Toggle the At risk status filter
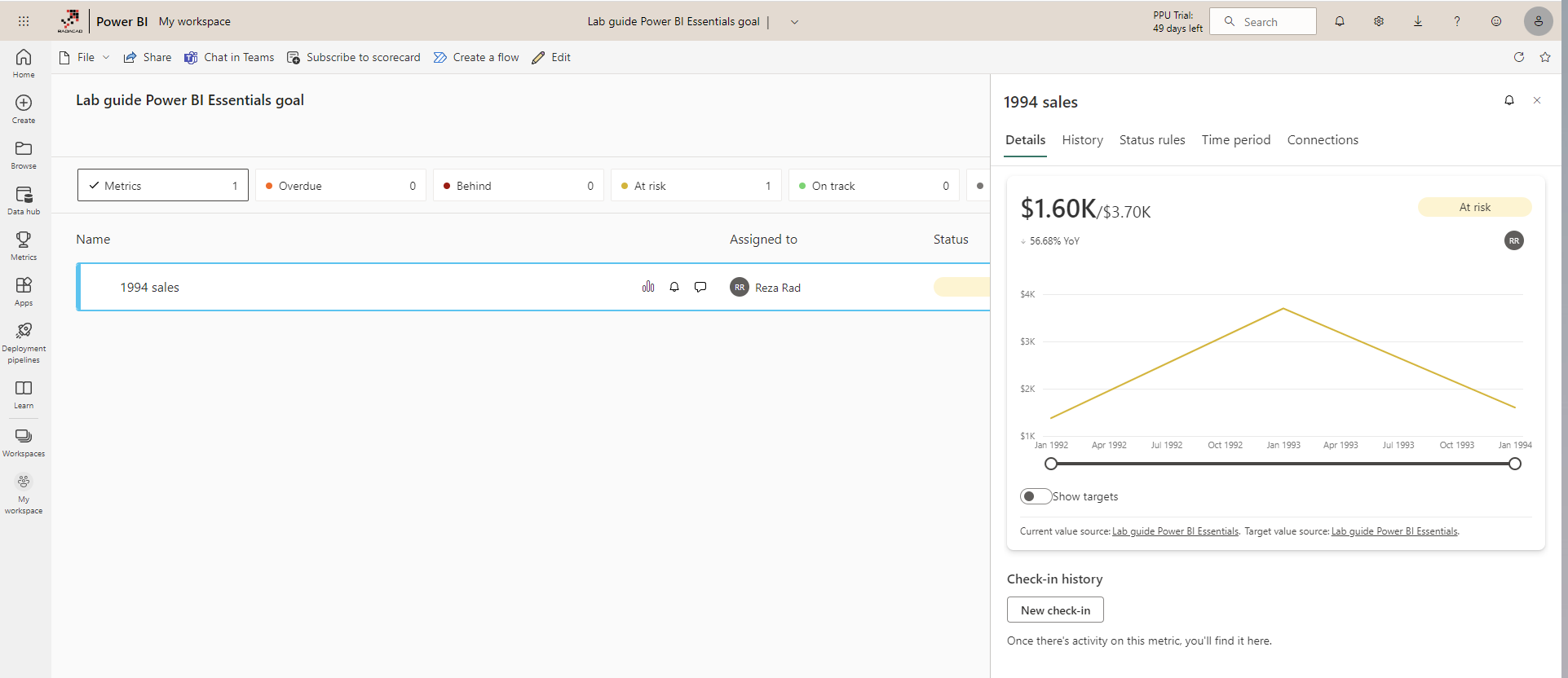The width and height of the screenshot is (1568, 678). pyautogui.click(x=696, y=186)
